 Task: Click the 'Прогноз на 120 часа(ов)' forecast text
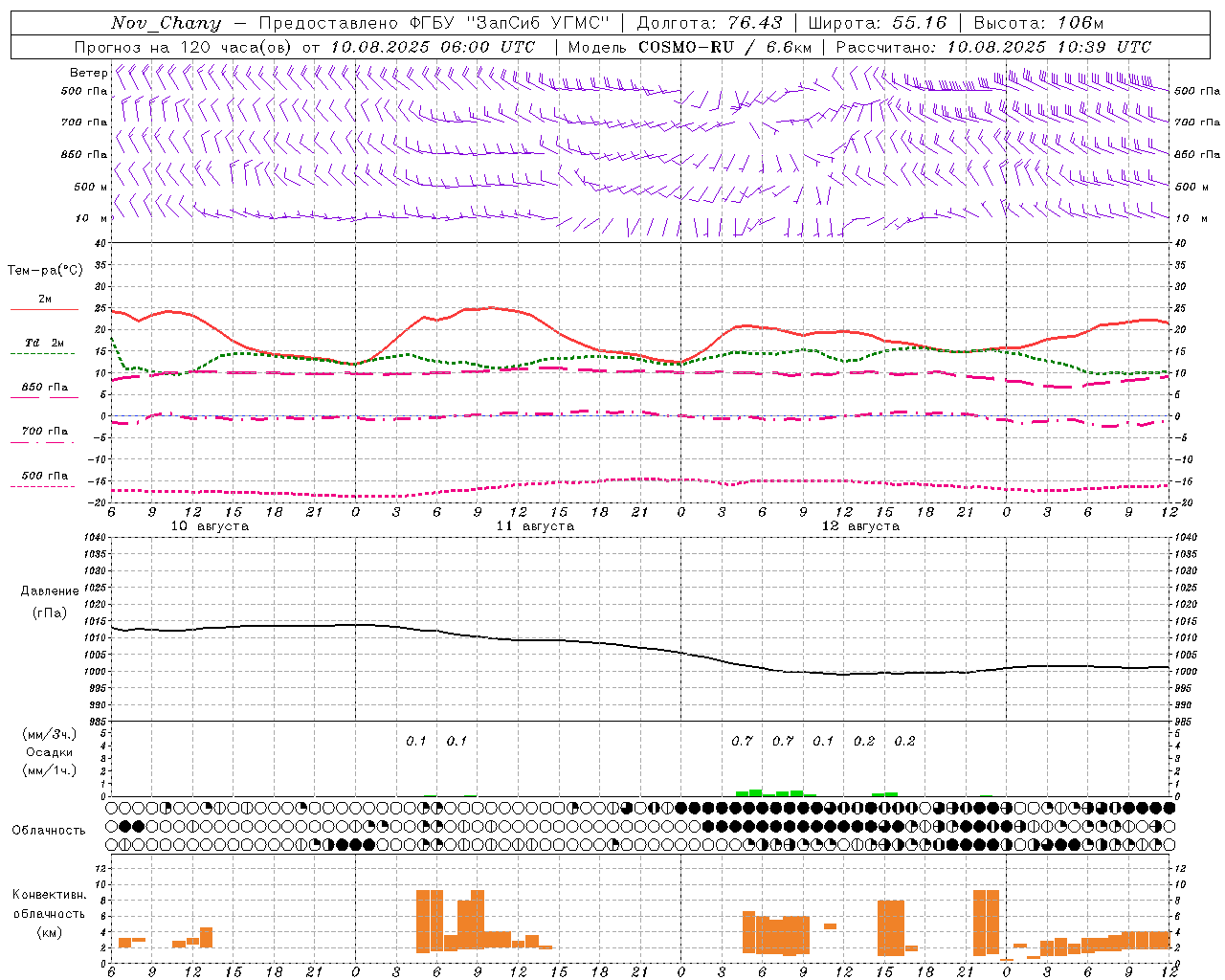(x=184, y=47)
